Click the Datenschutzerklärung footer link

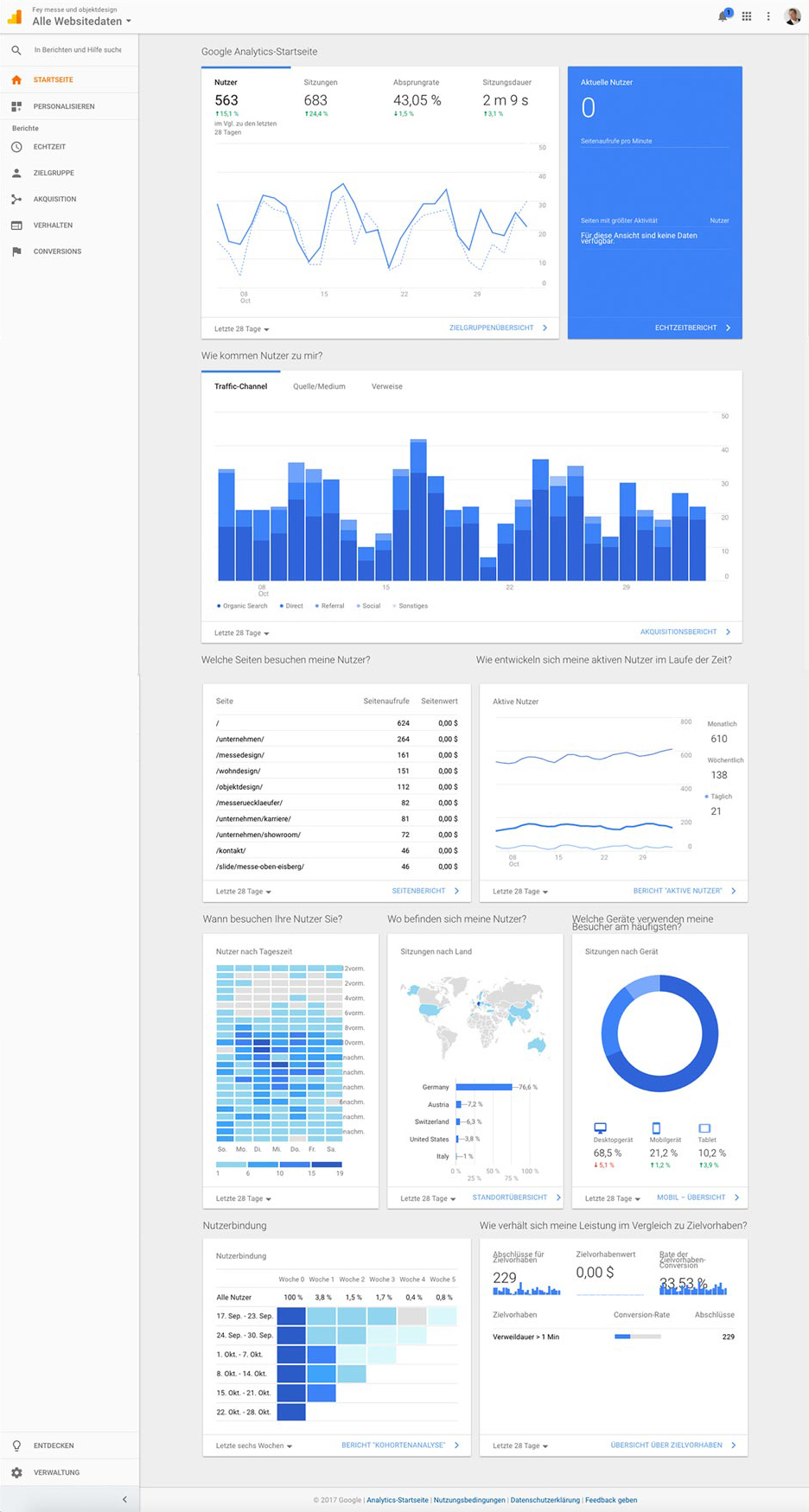[545, 1500]
